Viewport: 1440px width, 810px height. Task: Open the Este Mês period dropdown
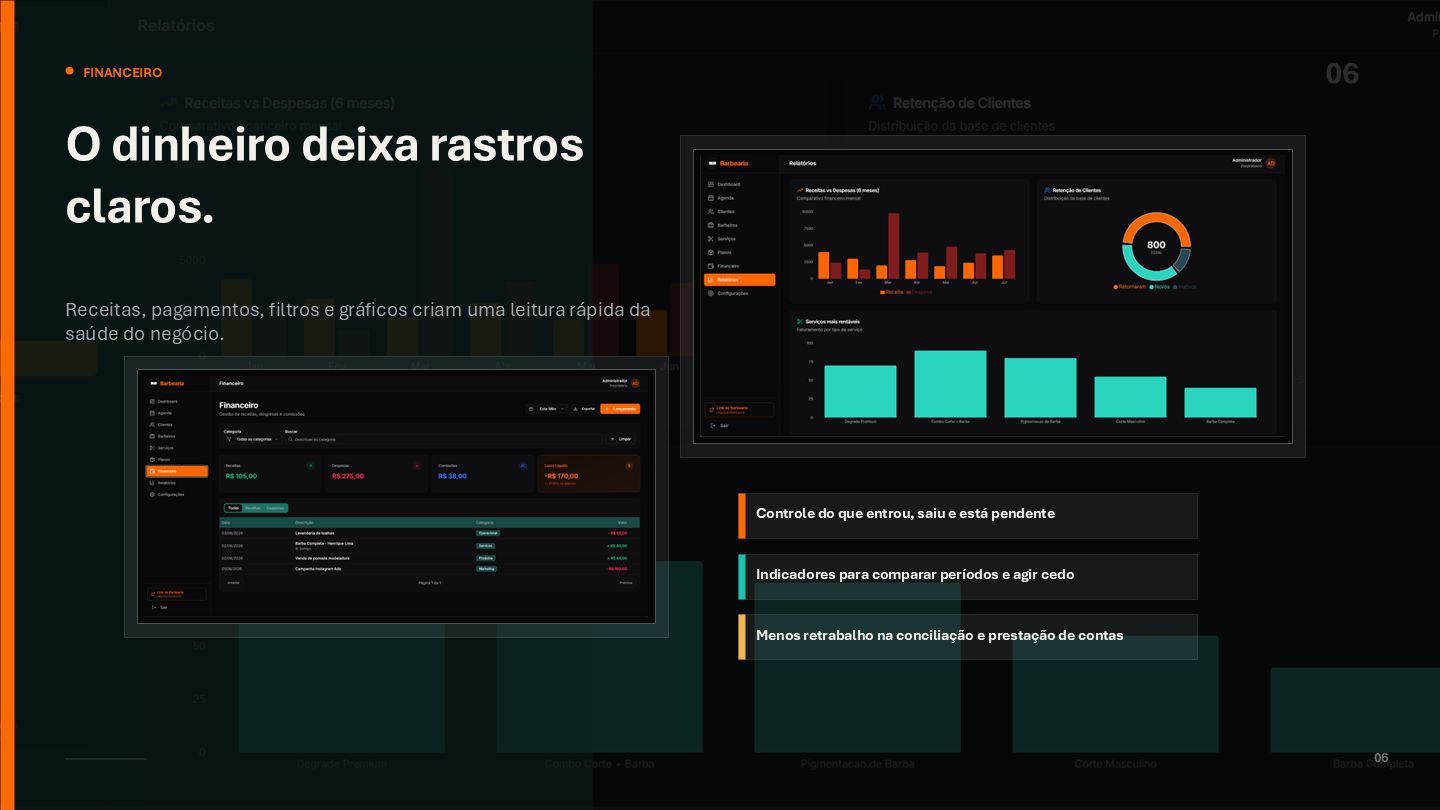coord(547,409)
